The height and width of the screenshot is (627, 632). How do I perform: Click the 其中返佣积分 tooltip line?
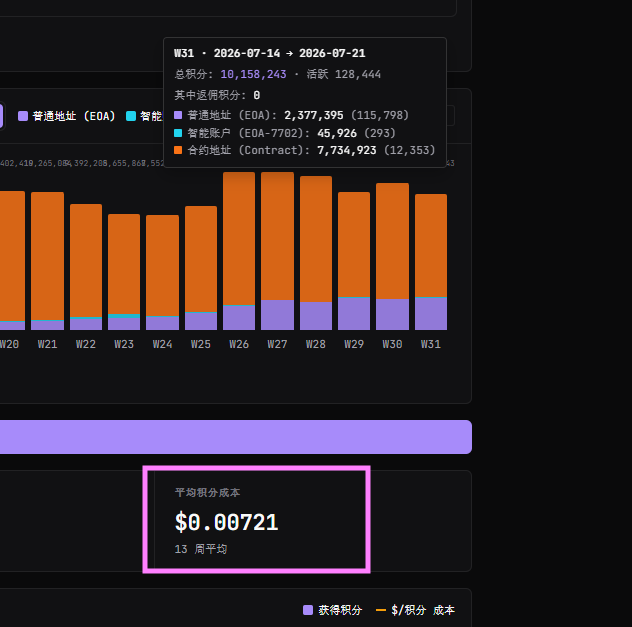click(217, 95)
